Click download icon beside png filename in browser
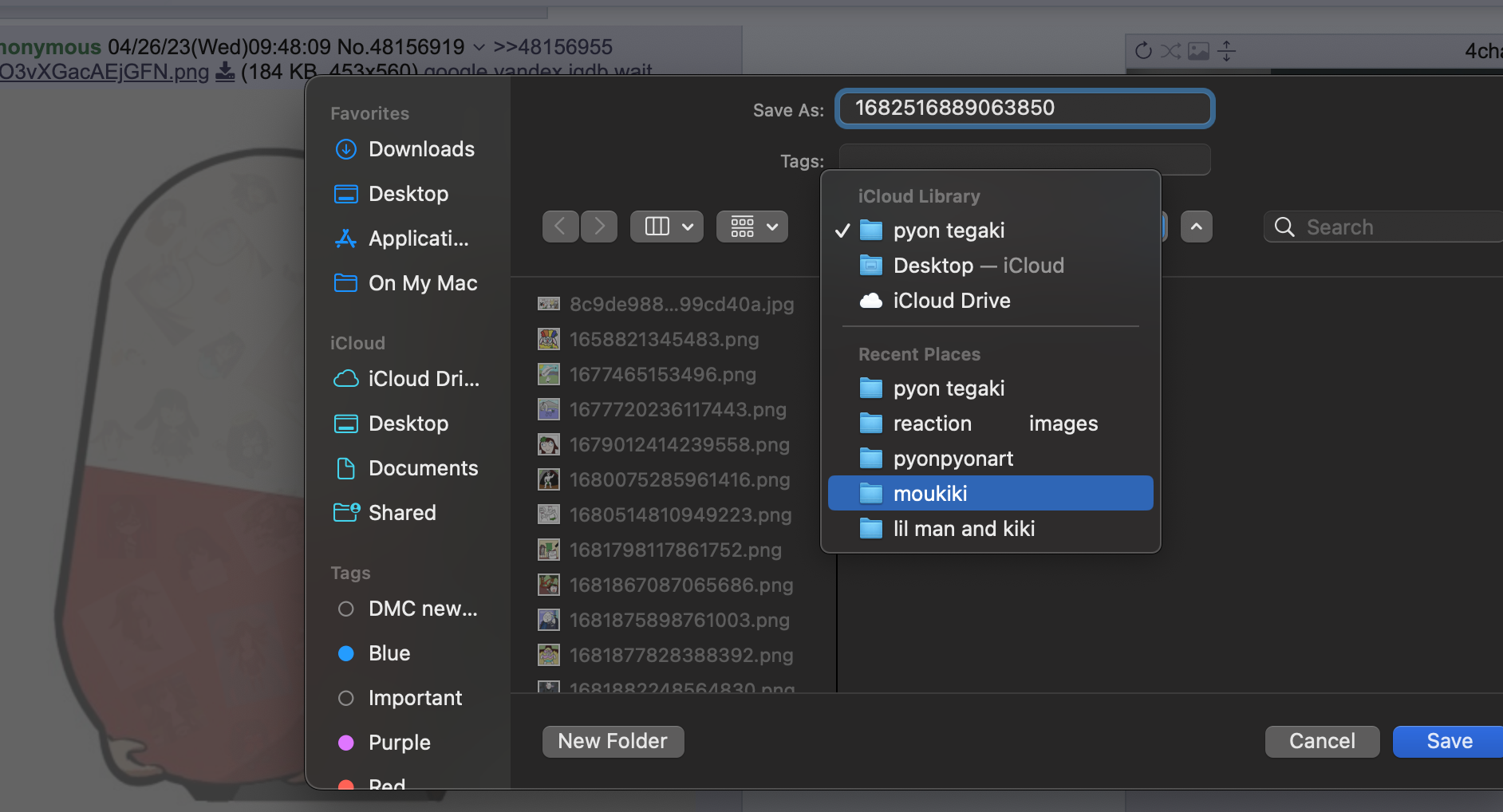 point(226,72)
